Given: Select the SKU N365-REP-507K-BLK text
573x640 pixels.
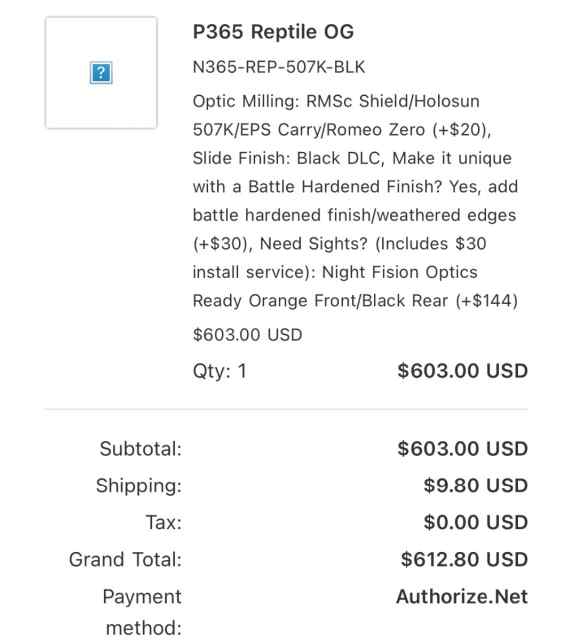Looking at the screenshot, I should 279,67.
